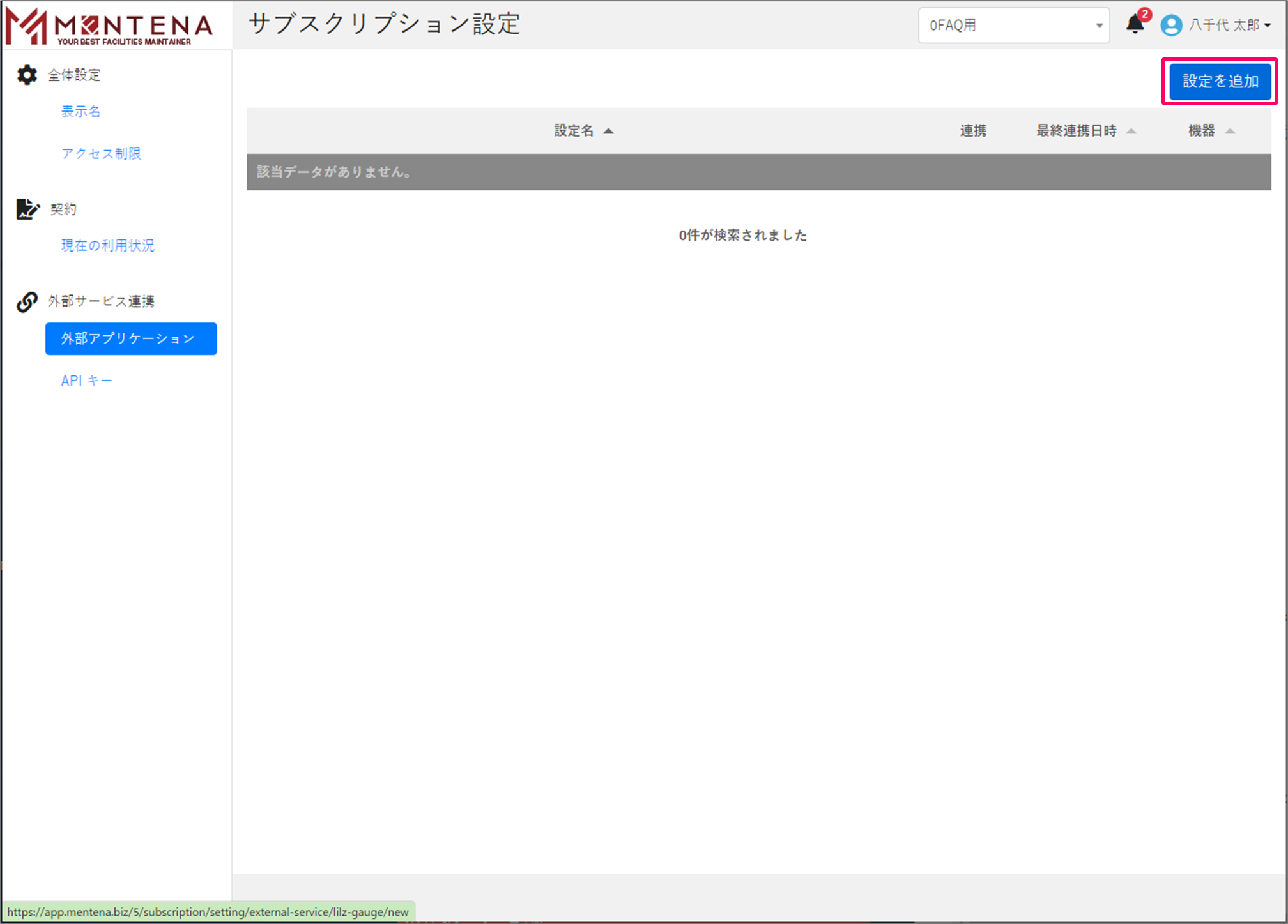Click the gear icon beside 全体設定
This screenshot has height=924, width=1288.
(x=27, y=75)
